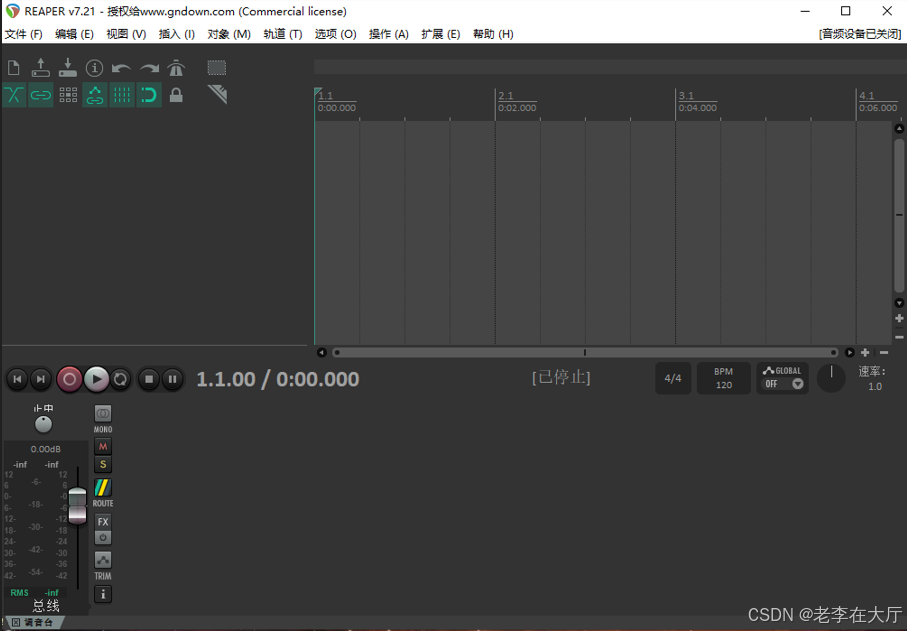Toggle envelope points move with items icon

click(x=94, y=95)
